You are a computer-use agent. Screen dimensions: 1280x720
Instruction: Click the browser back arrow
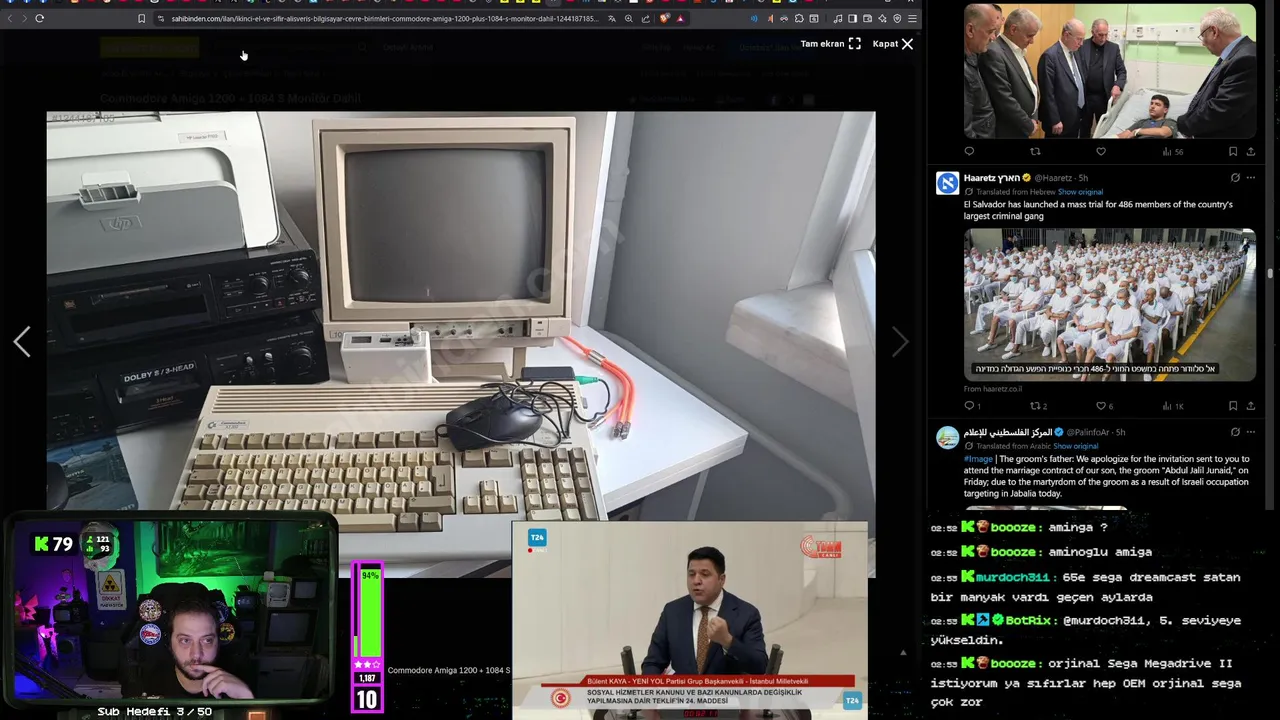10,18
